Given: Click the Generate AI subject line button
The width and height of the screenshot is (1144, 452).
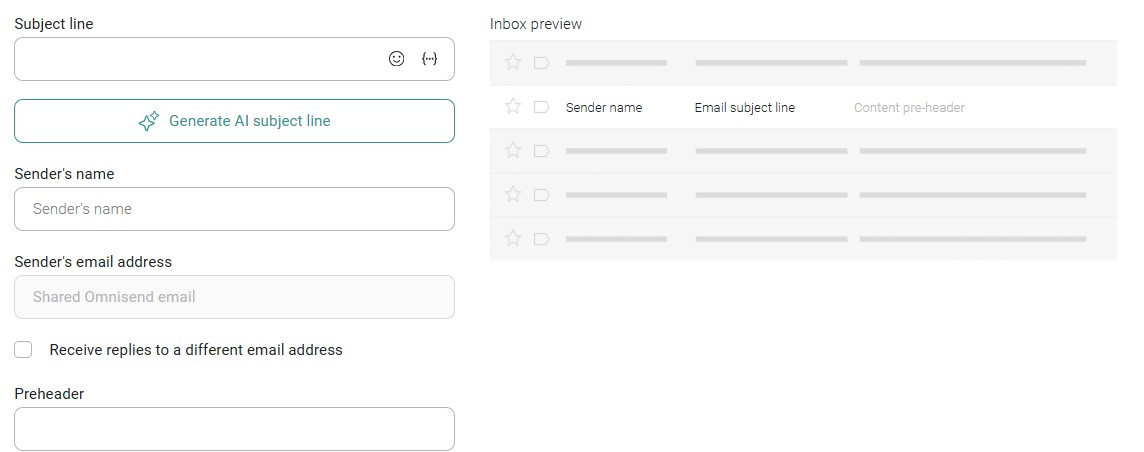Looking at the screenshot, I should pyautogui.click(x=234, y=121).
